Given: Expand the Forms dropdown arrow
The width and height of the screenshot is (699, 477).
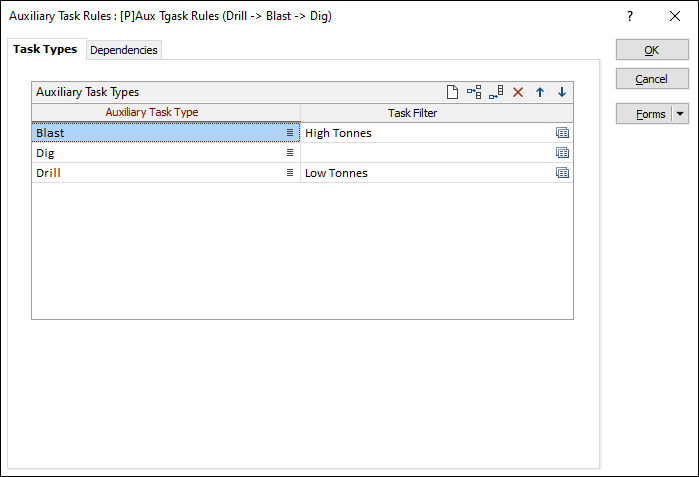Looking at the screenshot, I should (x=680, y=114).
